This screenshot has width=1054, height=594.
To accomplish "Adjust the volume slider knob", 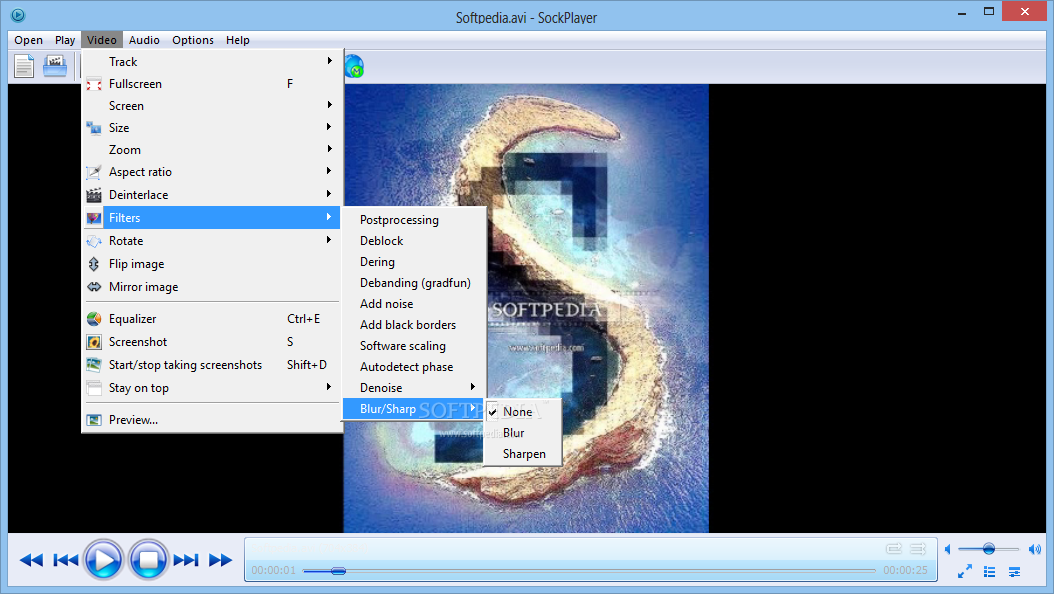I will click(989, 549).
